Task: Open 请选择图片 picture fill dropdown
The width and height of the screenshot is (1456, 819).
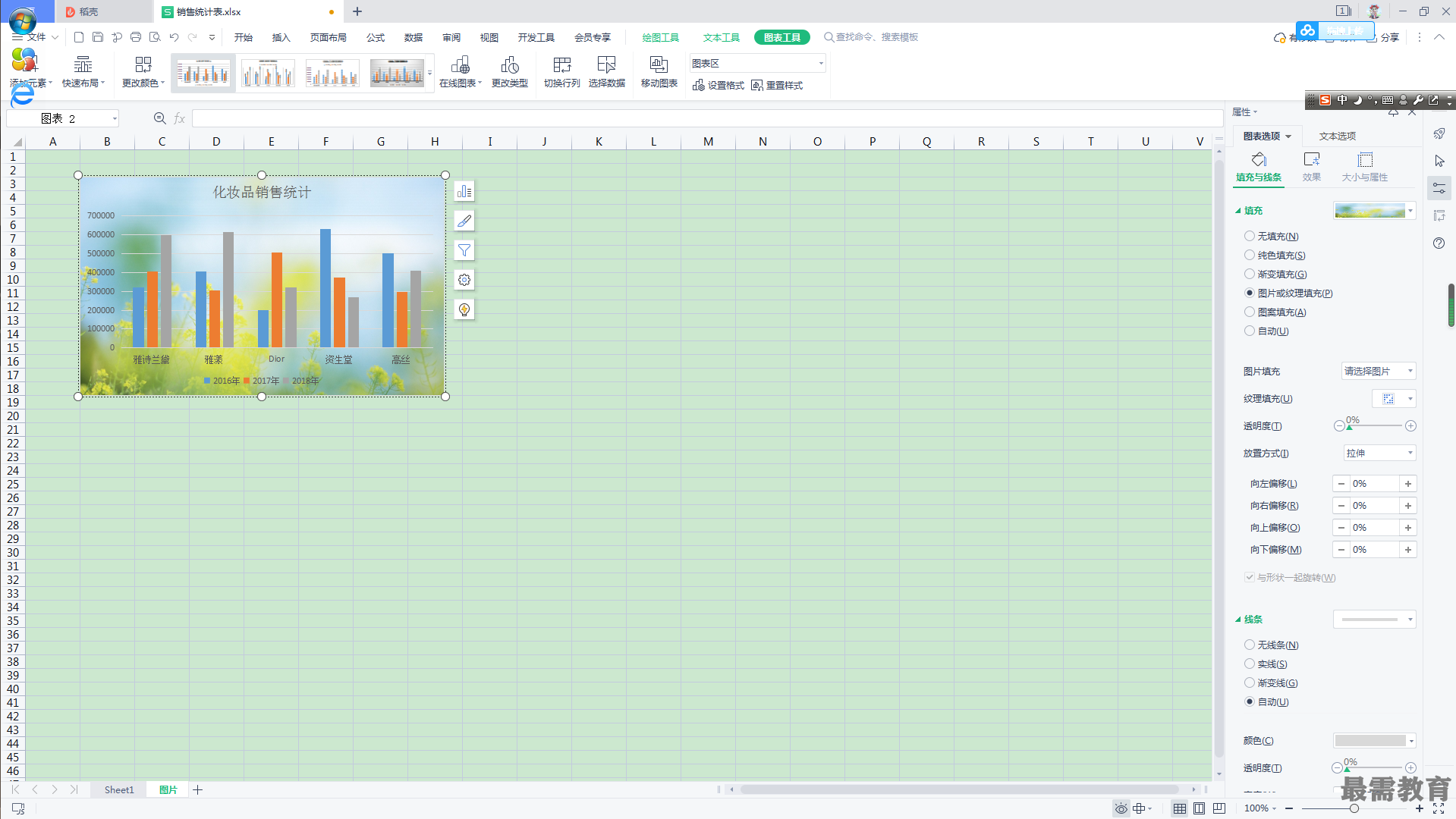Action: click(x=1379, y=372)
